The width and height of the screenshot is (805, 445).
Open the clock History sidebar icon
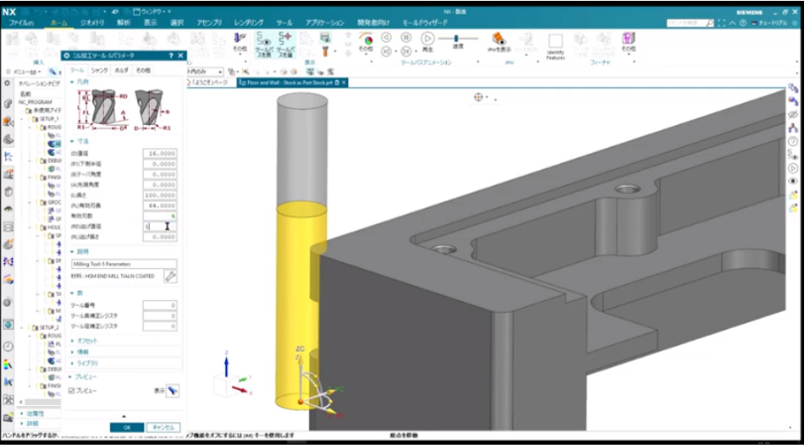tap(8, 346)
